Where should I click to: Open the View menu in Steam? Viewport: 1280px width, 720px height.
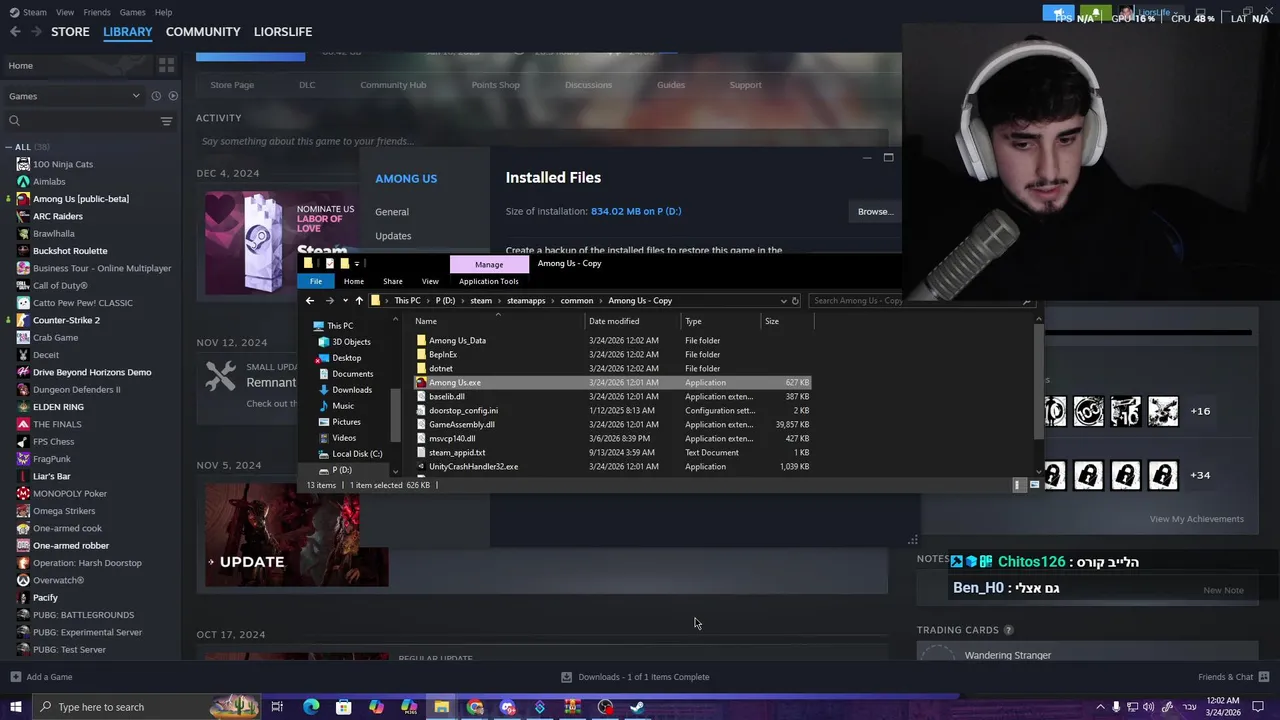(65, 12)
